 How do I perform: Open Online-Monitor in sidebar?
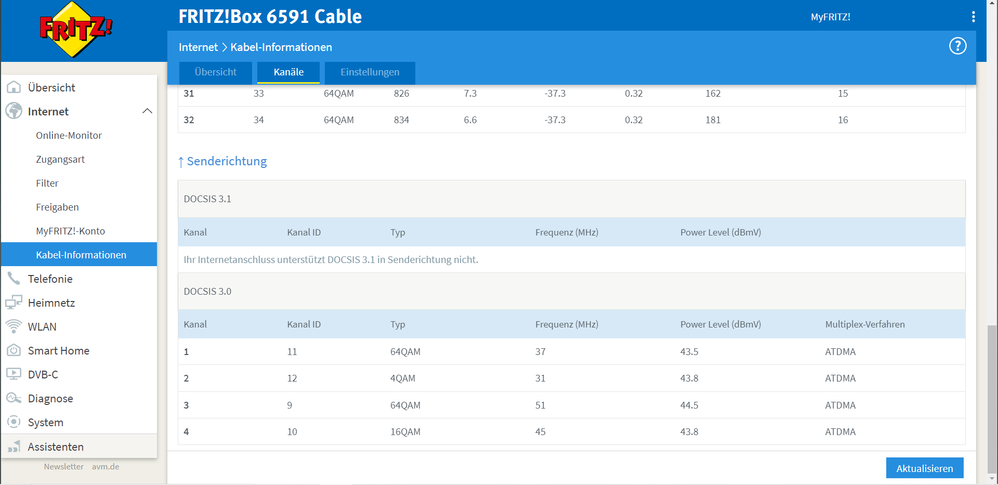(69, 136)
